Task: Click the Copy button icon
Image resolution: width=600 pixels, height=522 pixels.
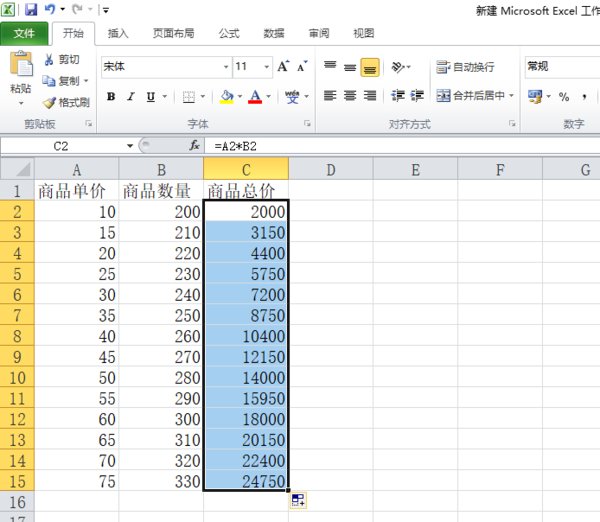Action: [x=49, y=81]
